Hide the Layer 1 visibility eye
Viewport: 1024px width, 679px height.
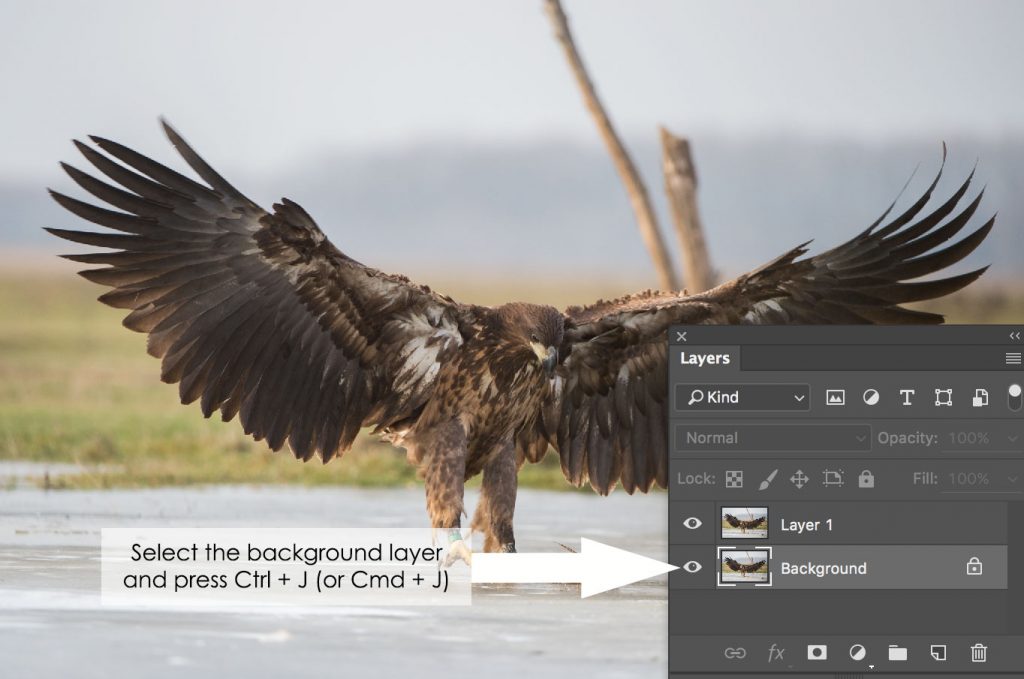click(x=693, y=523)
